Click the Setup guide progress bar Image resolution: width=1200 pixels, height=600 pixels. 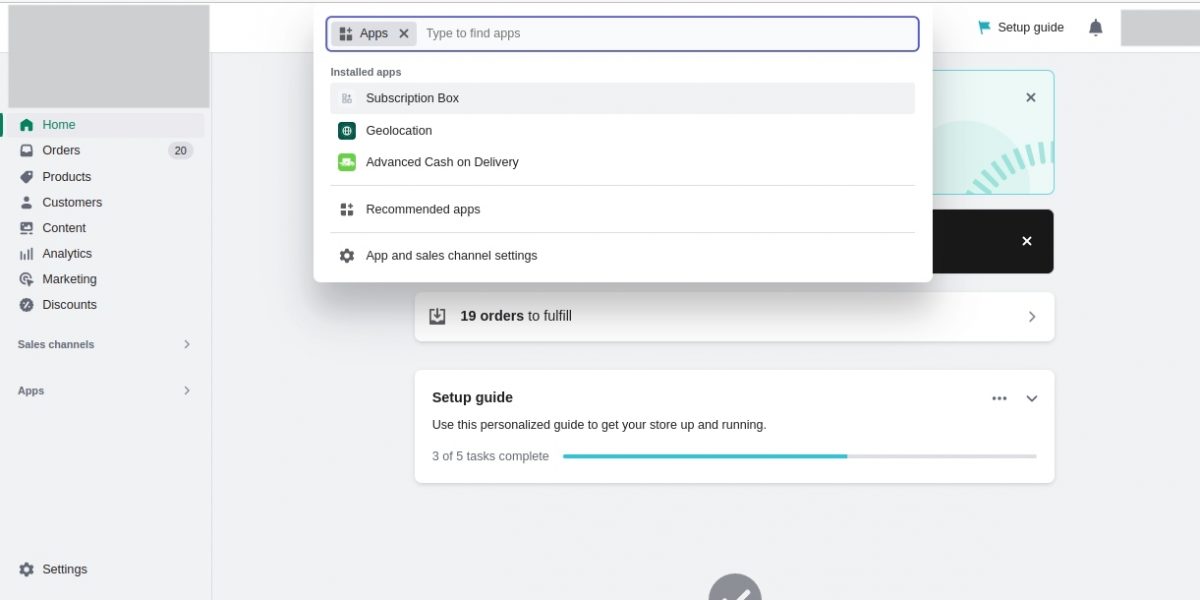click(x=799, y=456)
